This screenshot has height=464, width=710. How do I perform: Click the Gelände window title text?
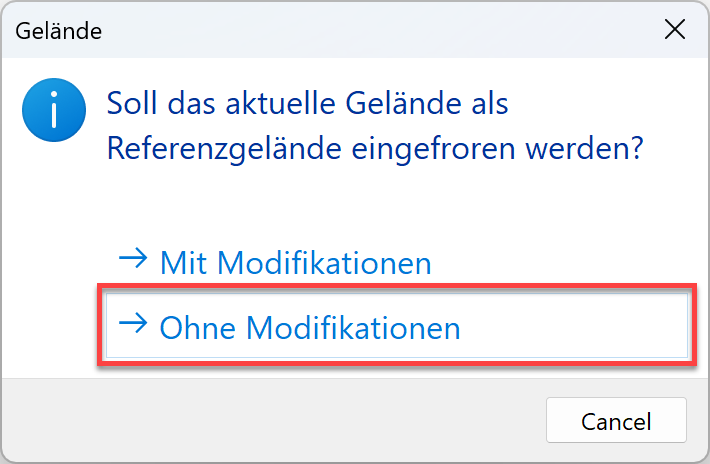coord(58,31)
